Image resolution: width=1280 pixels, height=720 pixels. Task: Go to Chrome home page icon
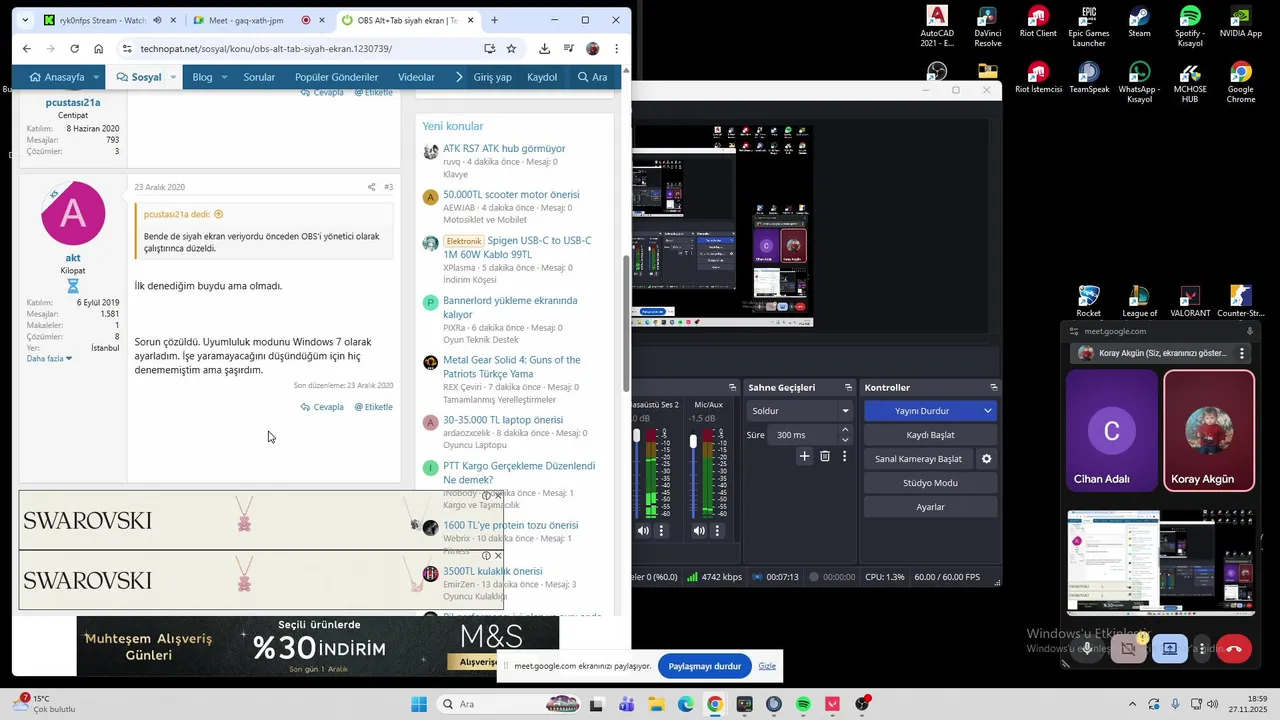(98, 48)
